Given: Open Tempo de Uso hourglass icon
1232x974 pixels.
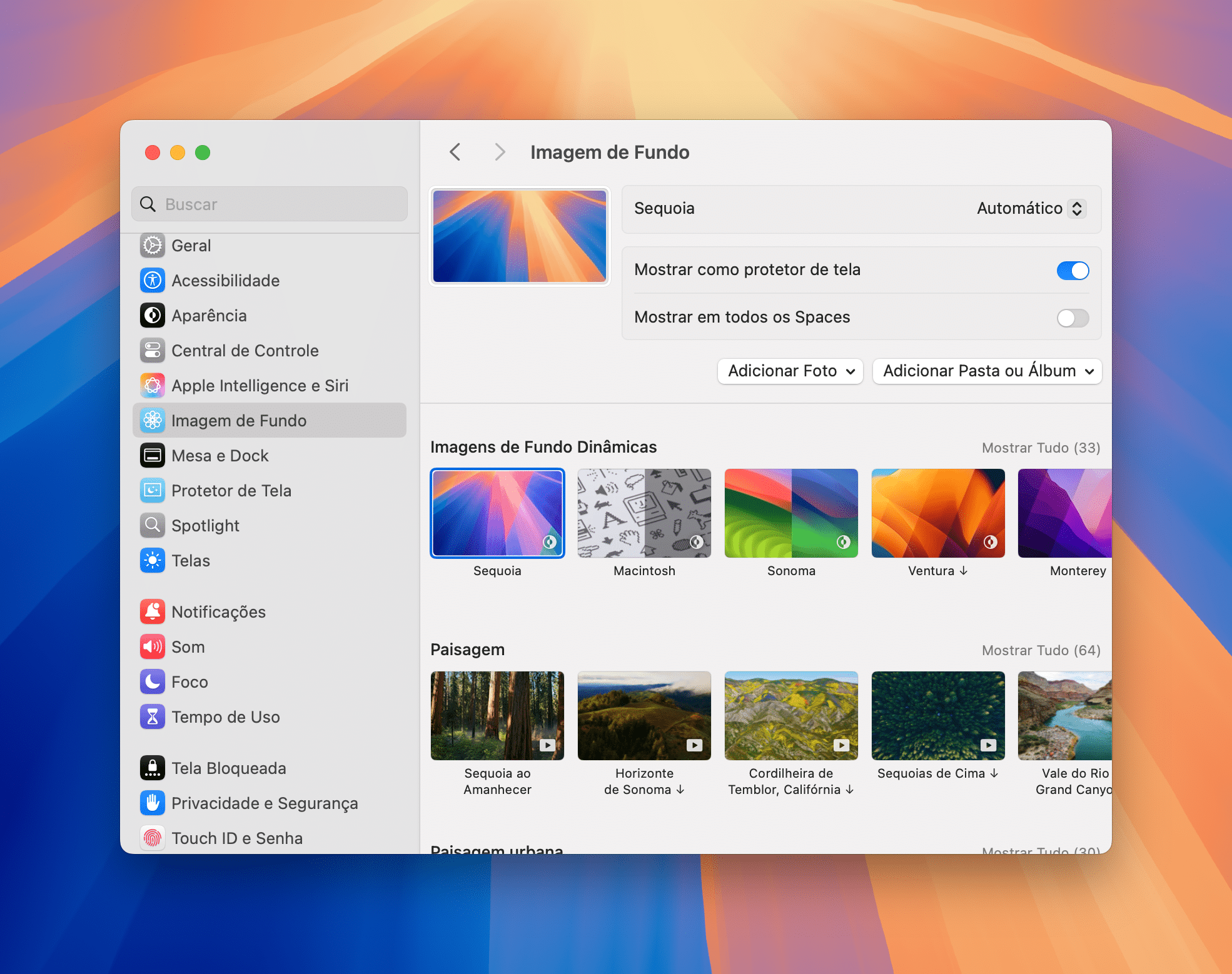Looking at the screenshot, I should click(153, 717).
